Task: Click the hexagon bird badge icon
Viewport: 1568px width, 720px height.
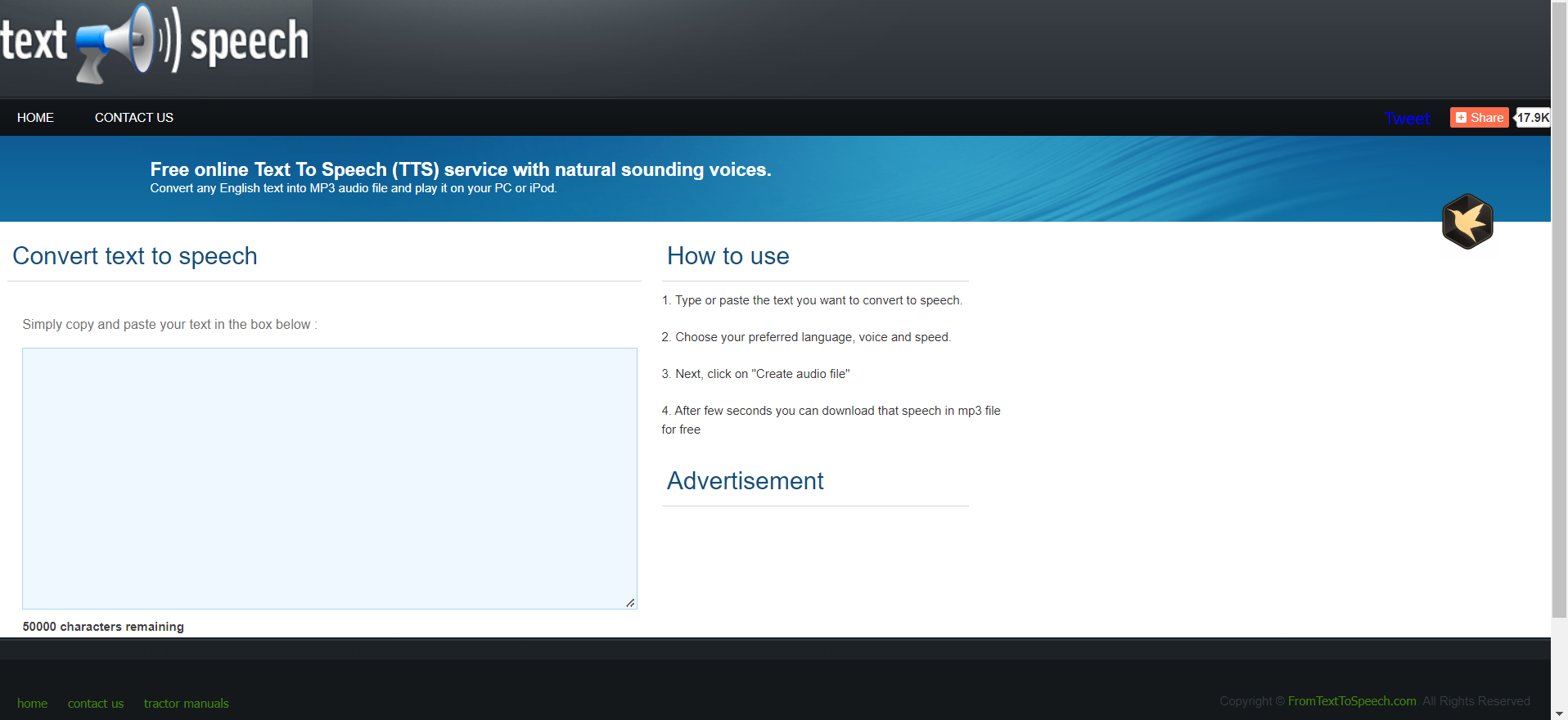Action: click(1467, 221)
